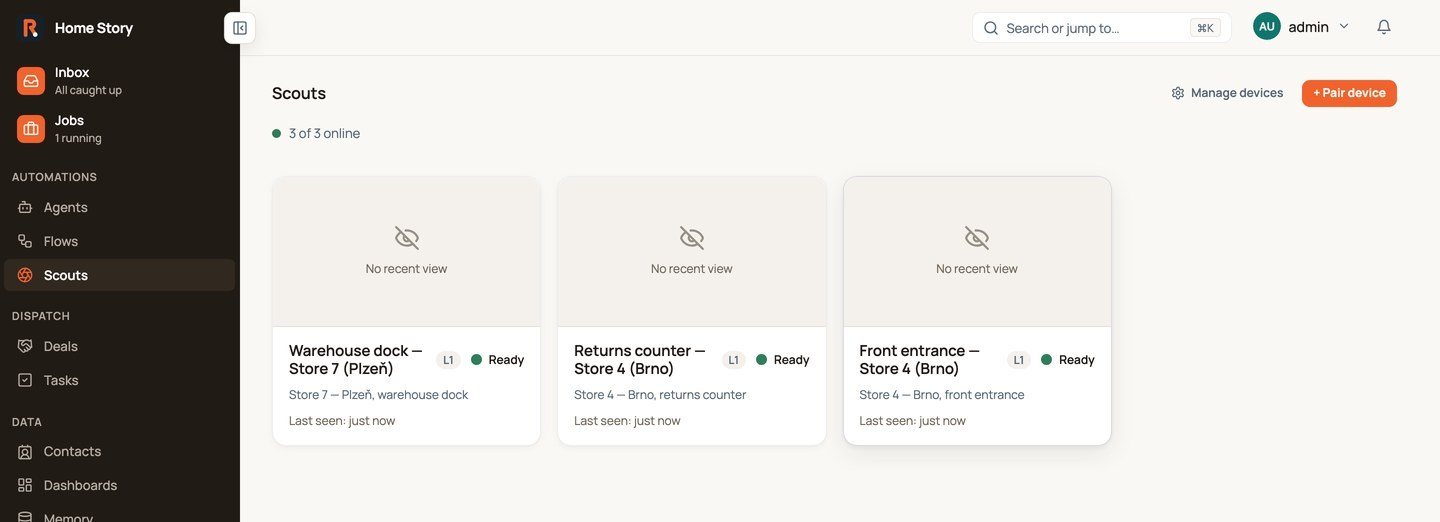This screenshot has height=522, width=1440.
Task: Open the Front entrance preview thumbnail
Action: click(x=977, y=252)
